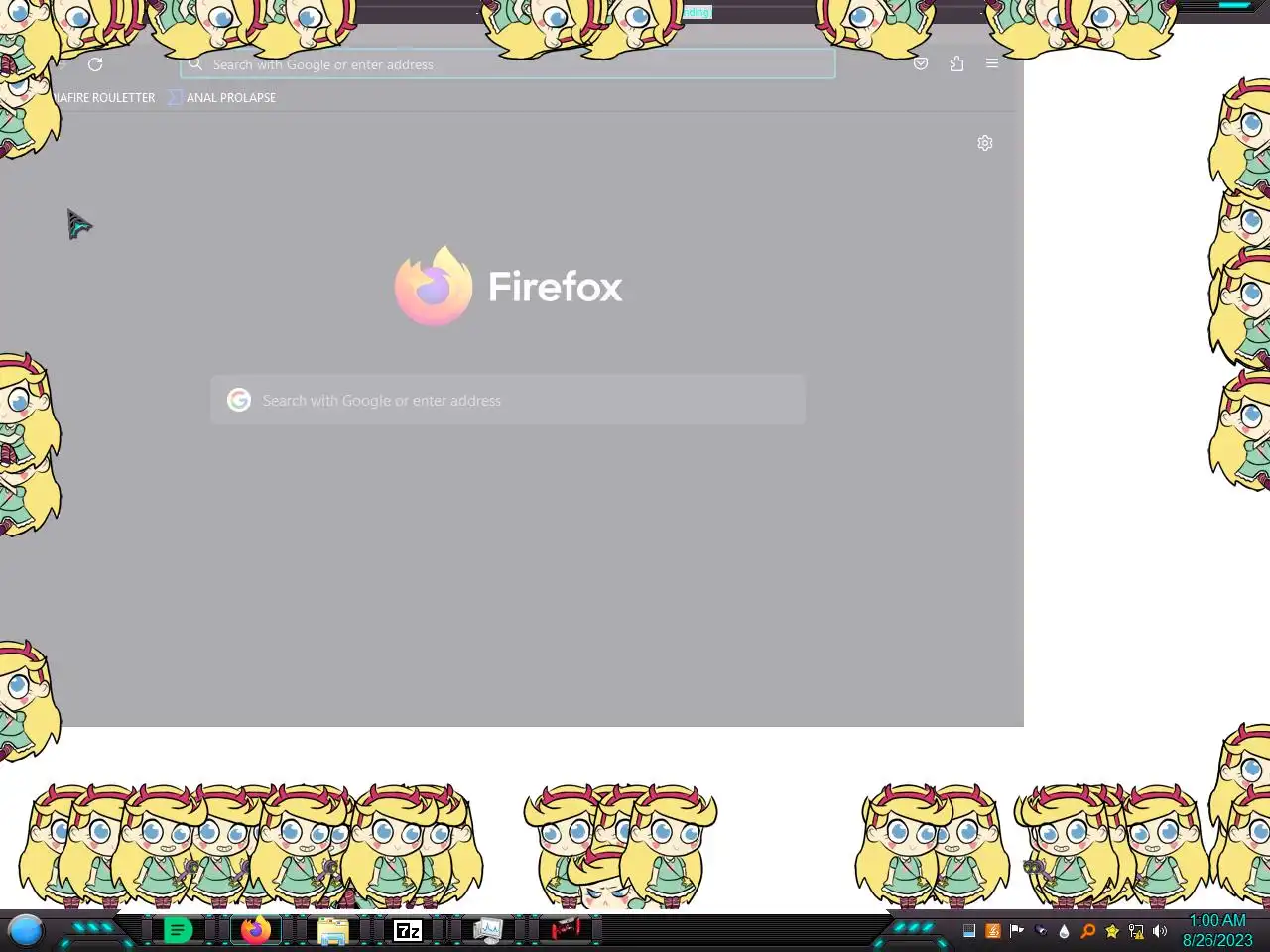Open File Explorer from the taskbar
Screen dimensions: 1270x952
point(333,931)
